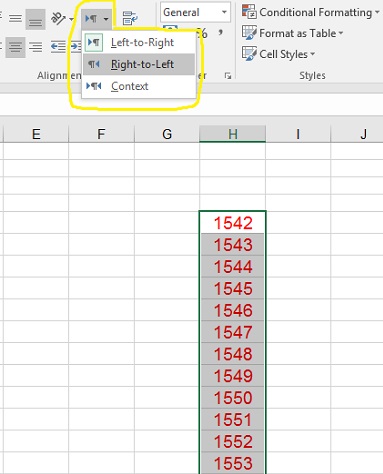The width and height of the screenshot is (383, 474).
Task: Open Format as Table gallery
Action: (292, 33)
